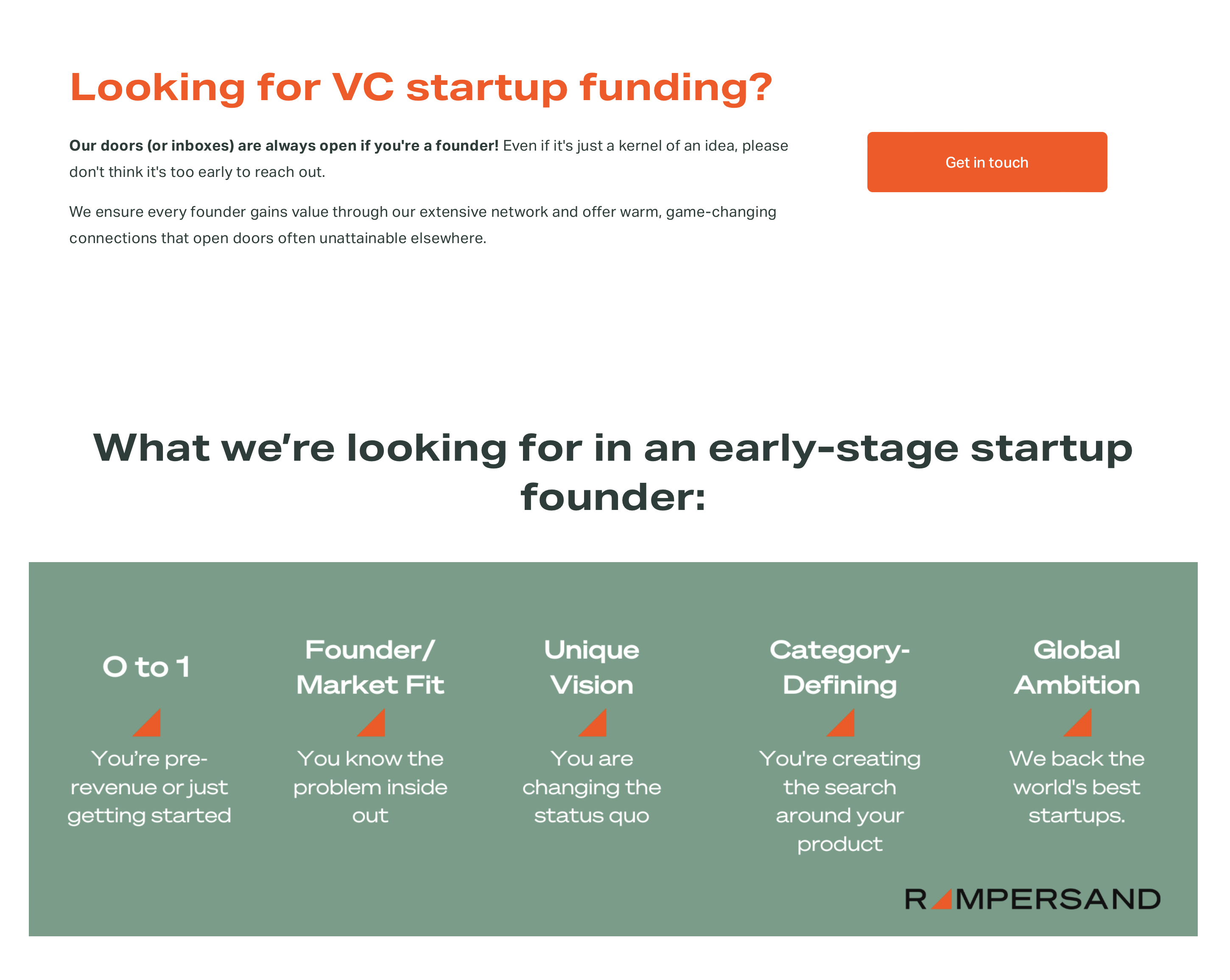Click the 'Global Ambition' column title
This screenshot has height=980, width=1230.
point(1077,667)
